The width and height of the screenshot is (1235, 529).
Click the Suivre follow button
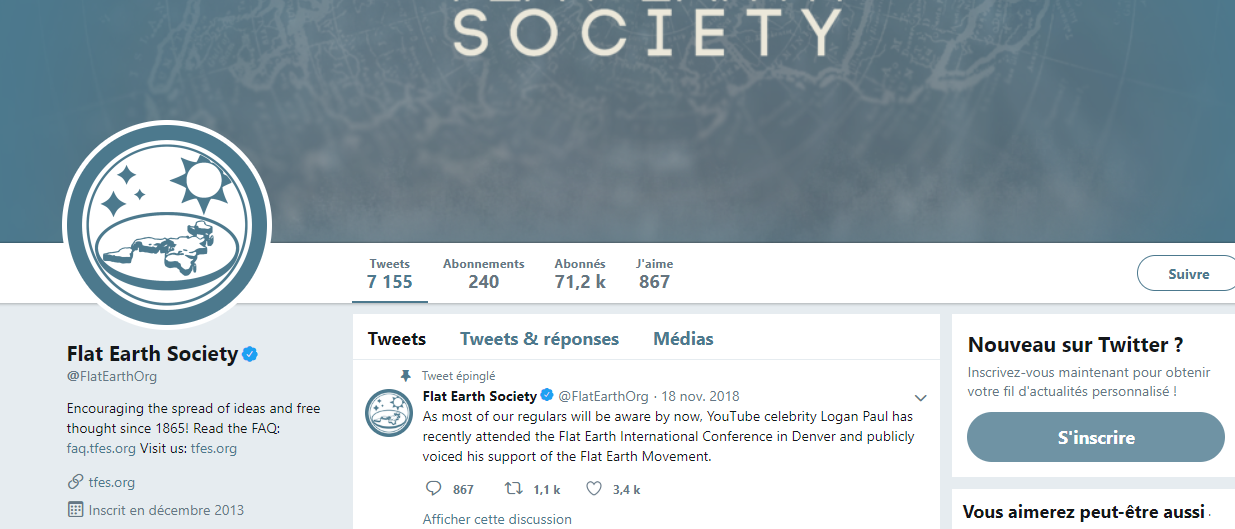pos(1188,273)
